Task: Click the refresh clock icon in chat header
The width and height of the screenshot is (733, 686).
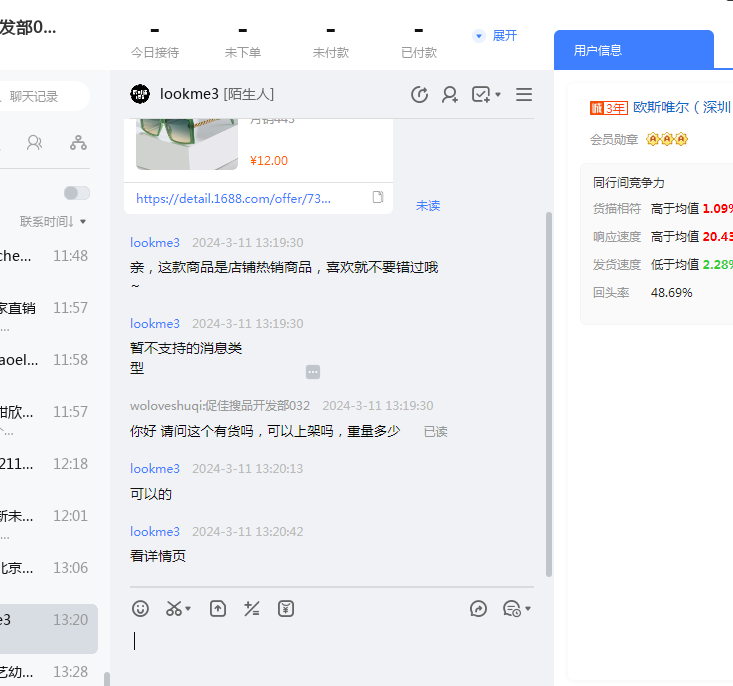Action: [420, 95]
